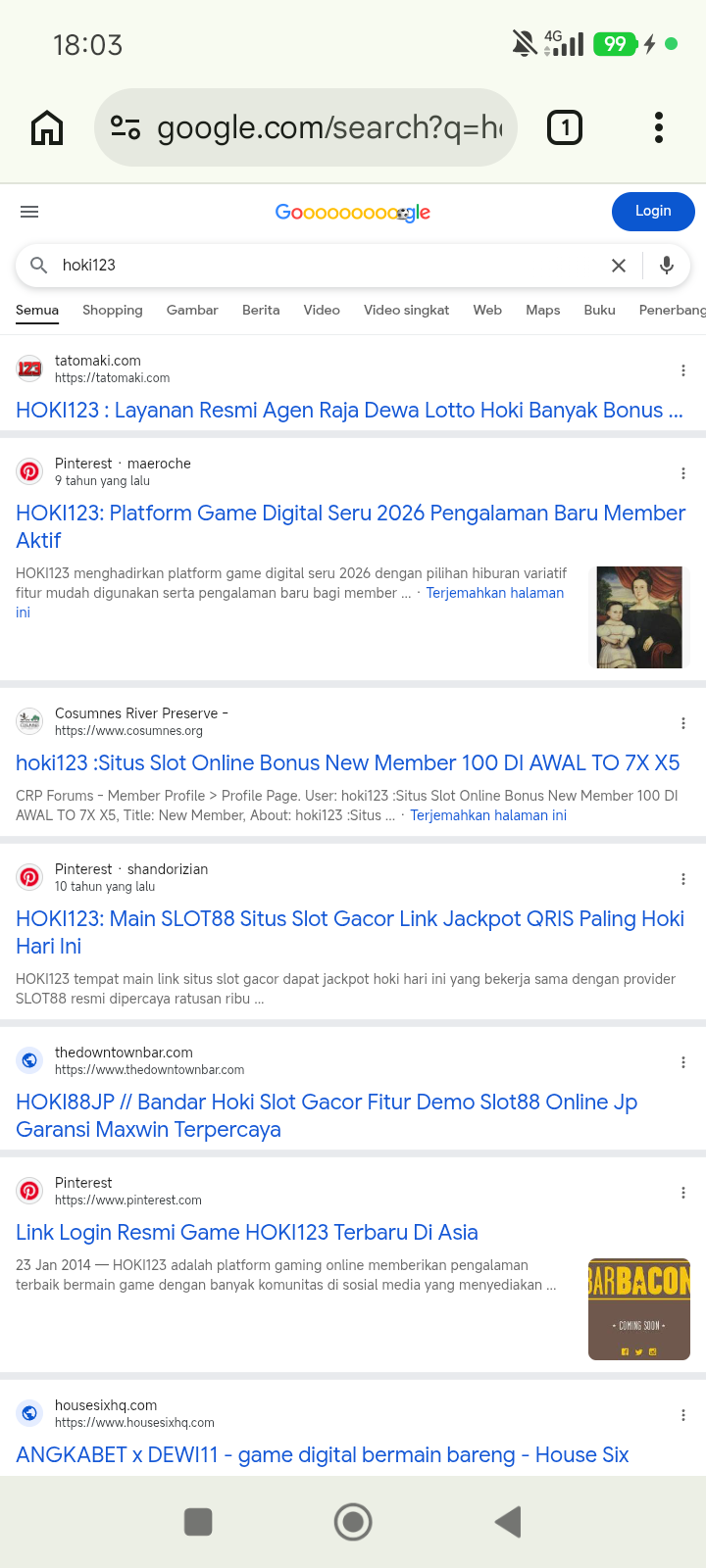Open Link Login Resmi Game HOKI123 link
Screen dimensions: 706x1568
pyautogui.click(x=247, y=1232)
